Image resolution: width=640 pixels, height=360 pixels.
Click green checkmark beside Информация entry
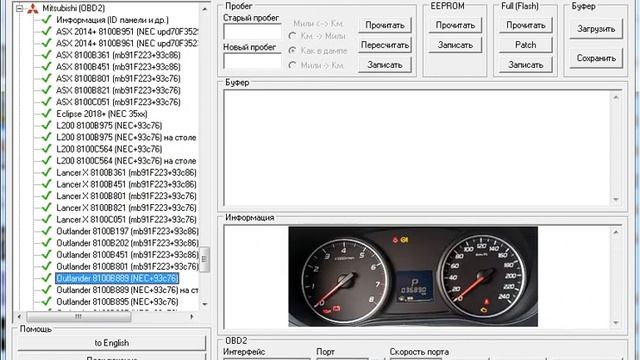coord(47,19)
